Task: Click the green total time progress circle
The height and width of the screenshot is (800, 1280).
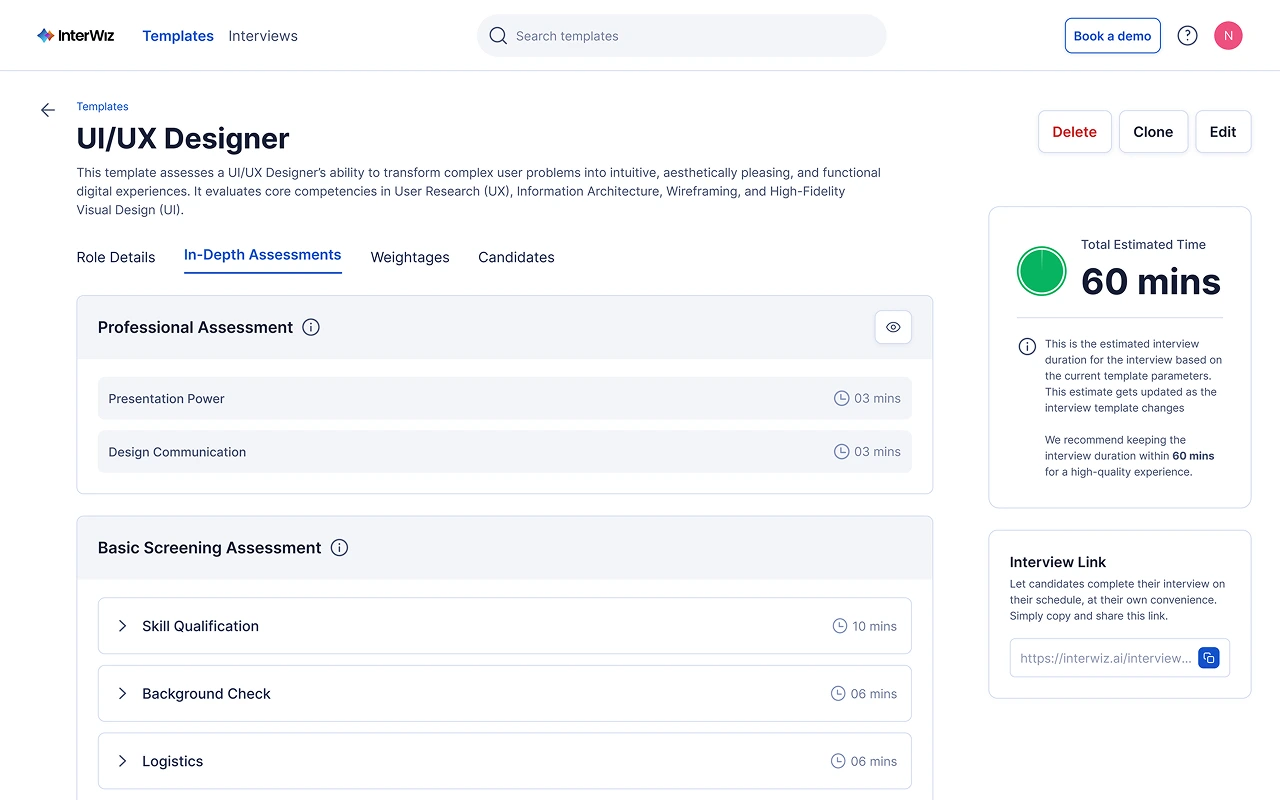Action: (x=1042, y=272)
